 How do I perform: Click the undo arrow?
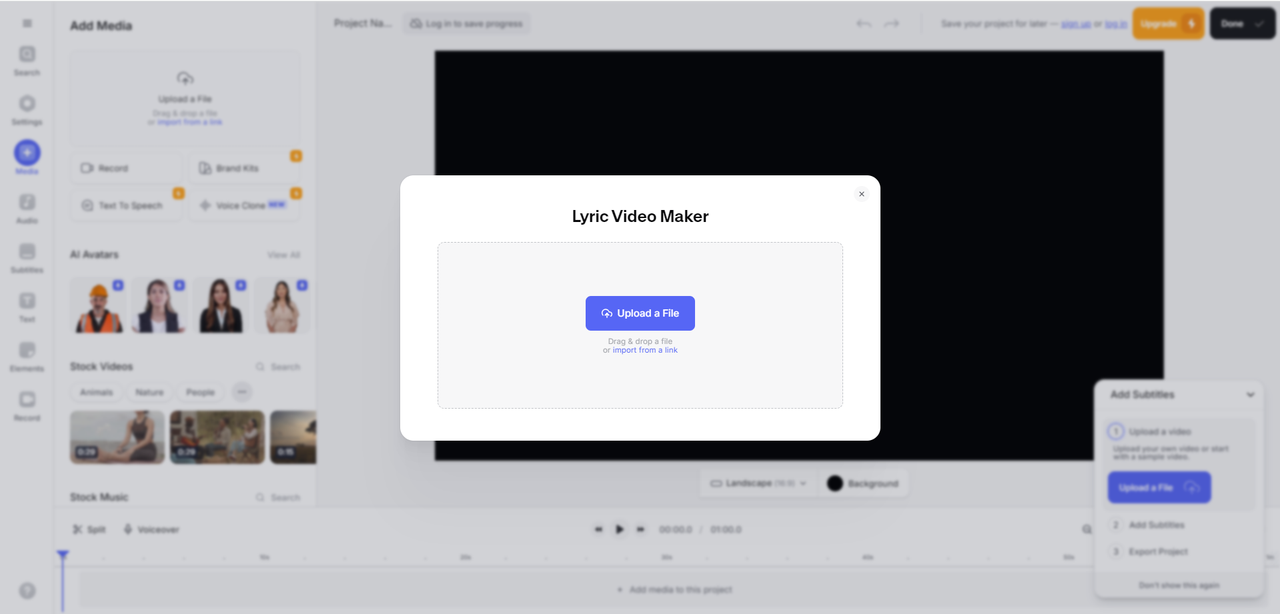(x=863, y=23)
